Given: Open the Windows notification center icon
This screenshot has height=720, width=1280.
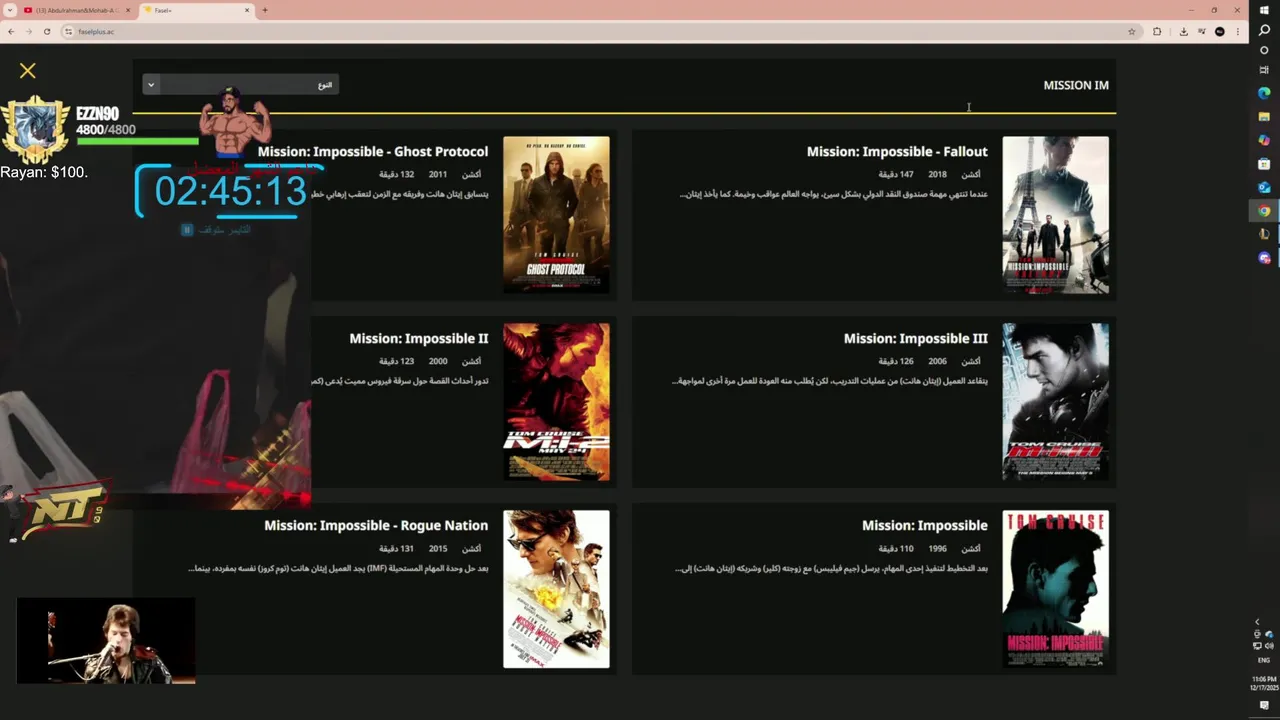Looking at the screenshot, I should [x=1264, y=706].
